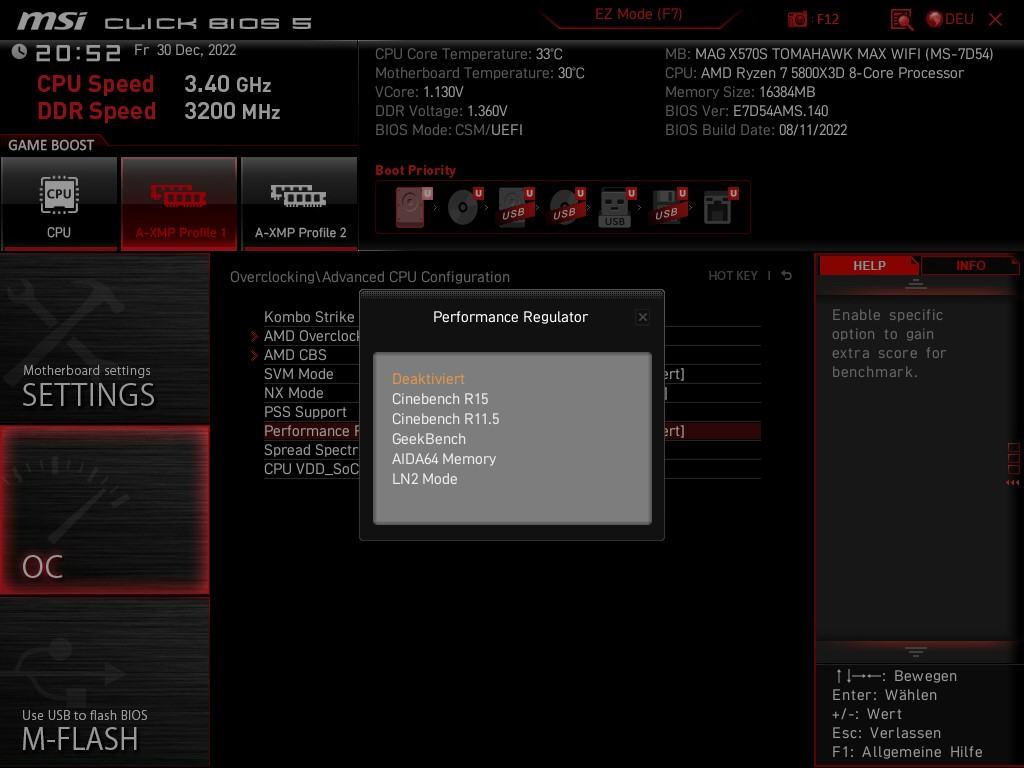
Task: Click the date Fr 30 Dec, 2022
Action: [185, 50]
